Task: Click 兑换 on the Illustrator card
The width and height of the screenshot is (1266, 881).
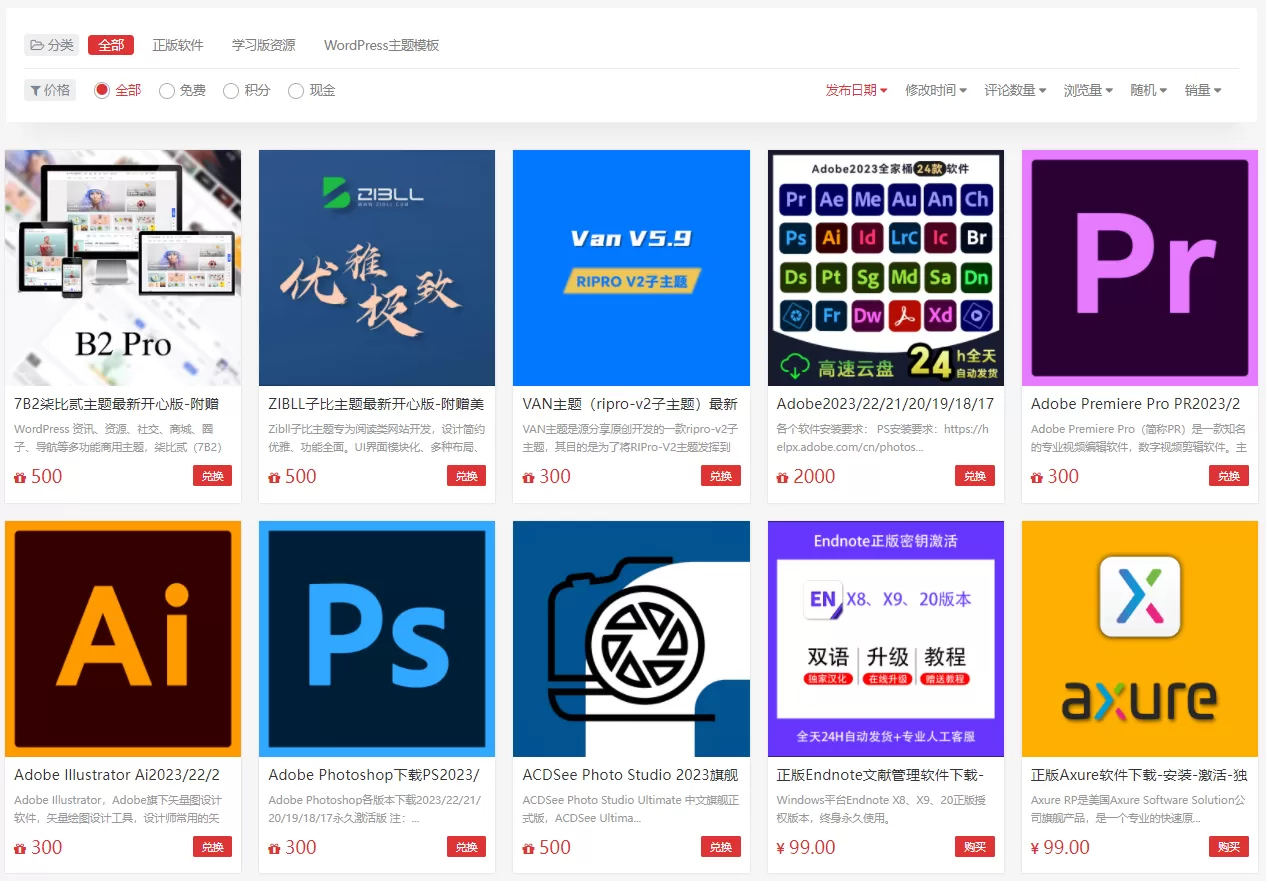Action: click(x=212, y=847)
